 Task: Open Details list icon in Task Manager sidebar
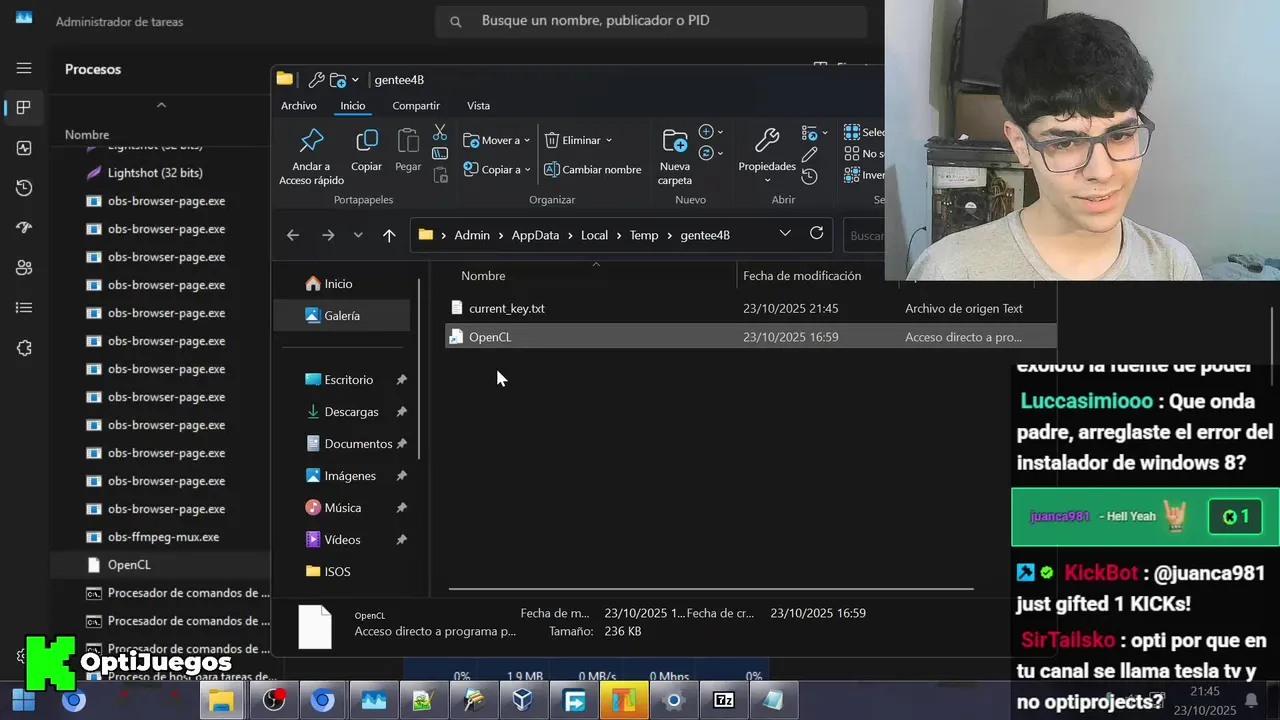tap(24, 308)
